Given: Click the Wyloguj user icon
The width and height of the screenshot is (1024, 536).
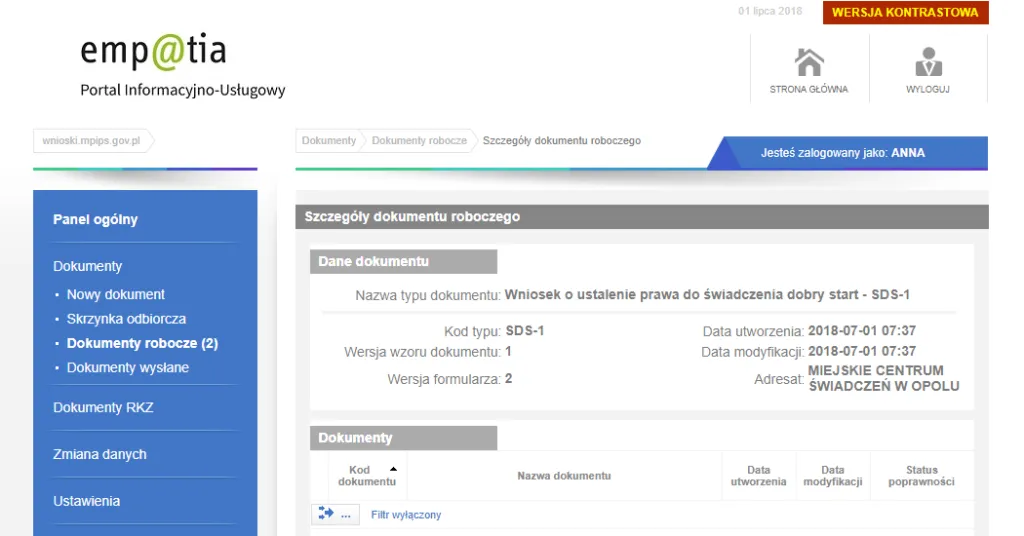Looking at the screenshot, I should click(928, 63).
